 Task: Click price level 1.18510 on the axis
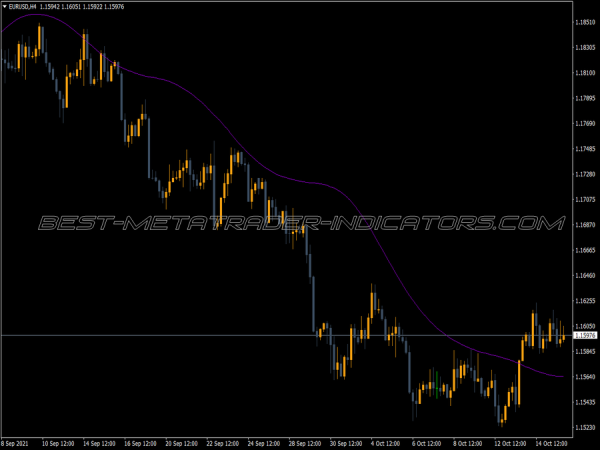click(585, 22)
